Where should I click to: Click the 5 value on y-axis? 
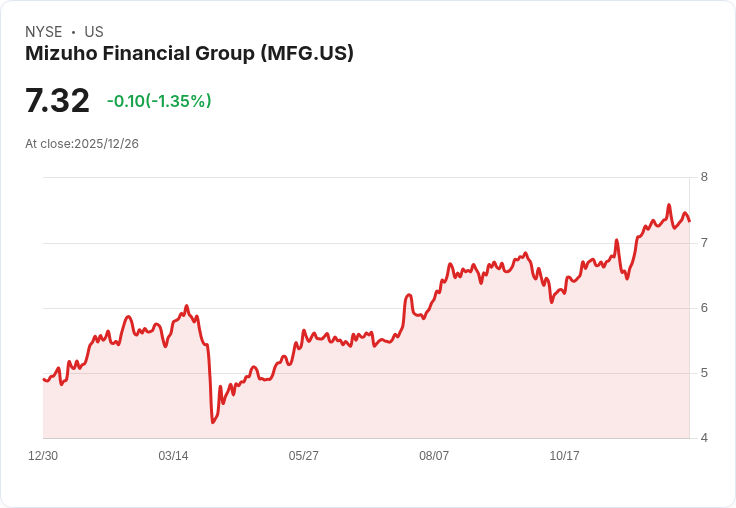(x=704, y=373)
